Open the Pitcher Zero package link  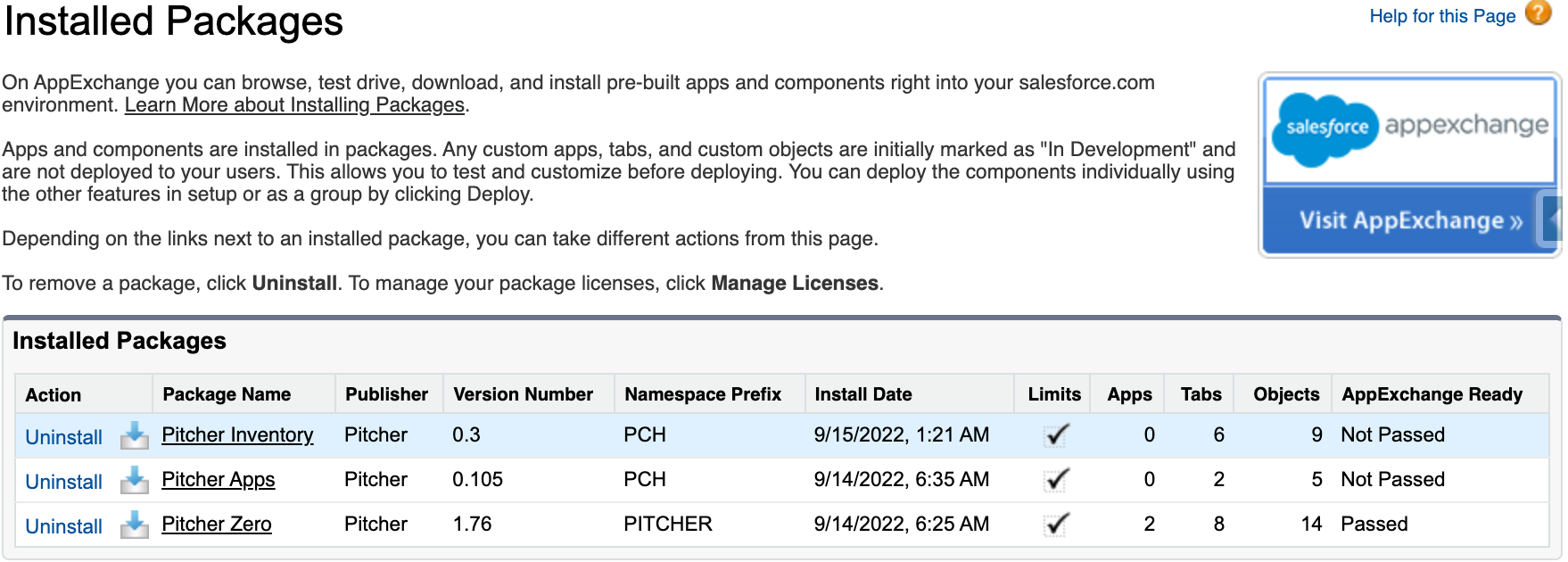tap(216, 525)
